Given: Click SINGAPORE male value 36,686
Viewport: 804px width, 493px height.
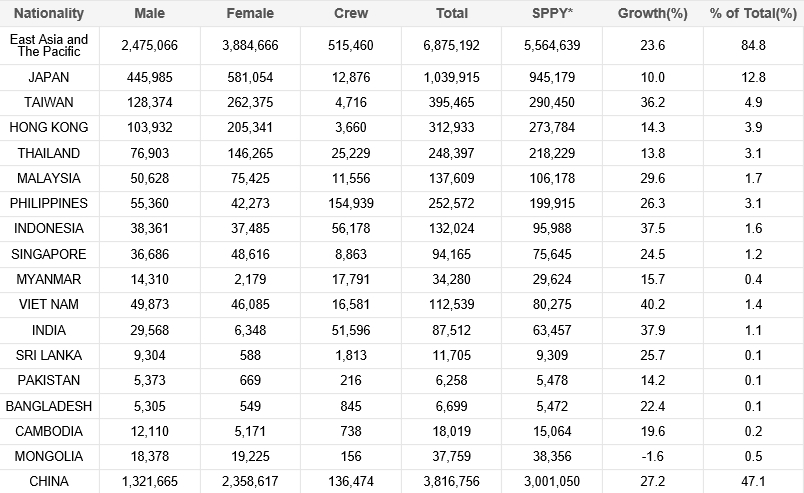Looking at the screenshot, I should coord(149,254).
